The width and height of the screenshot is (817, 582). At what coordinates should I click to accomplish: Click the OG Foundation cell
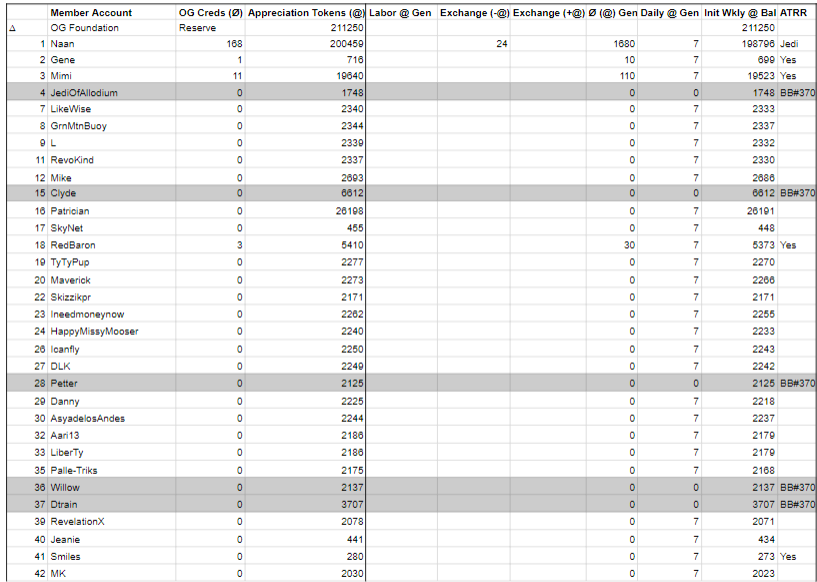click(x=112, y=28)
